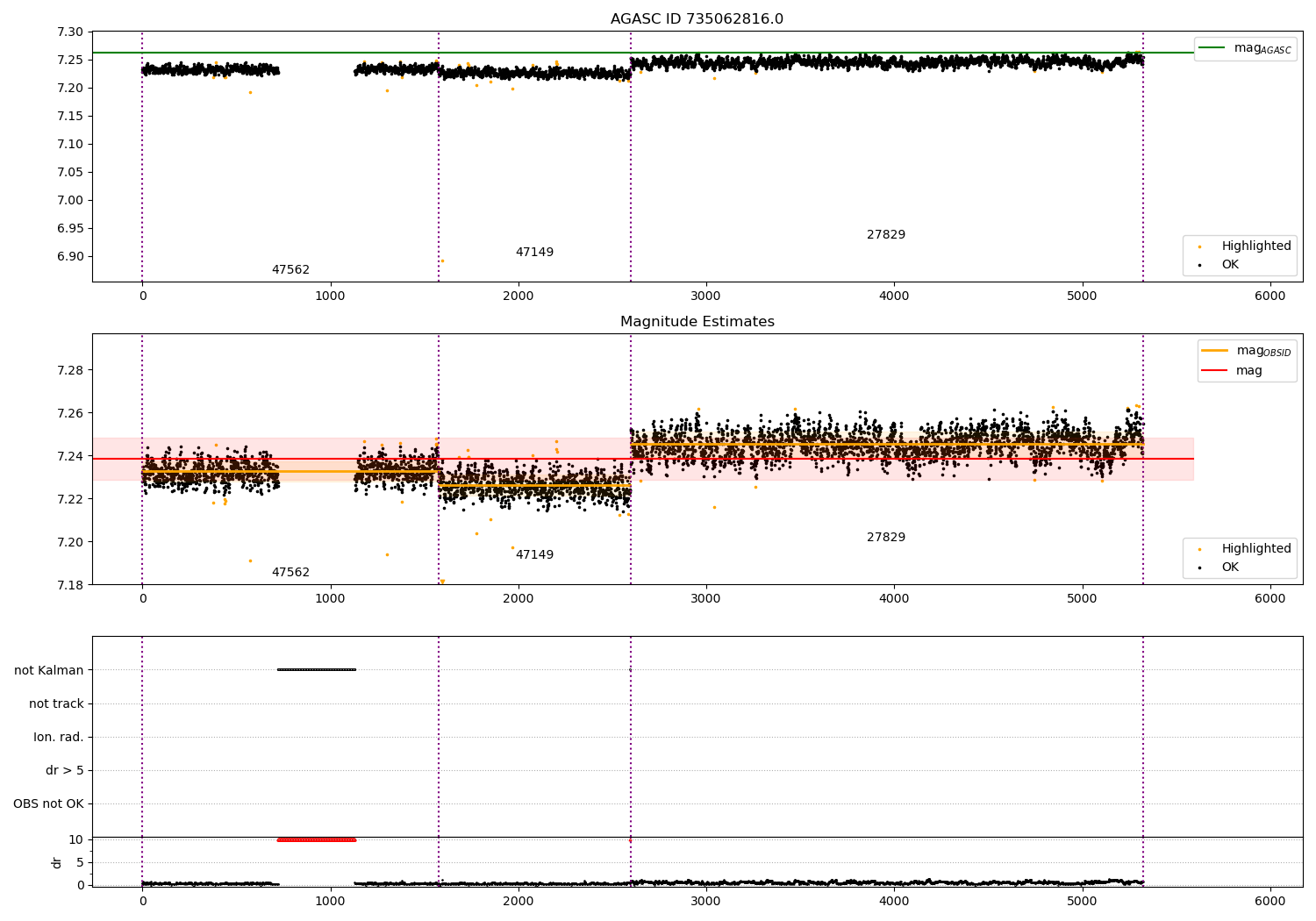Viewport: 1316px width, 921px height.
Task: Click the 'Magnitude Estimates' plot title
Action: (x=697, y=322)
